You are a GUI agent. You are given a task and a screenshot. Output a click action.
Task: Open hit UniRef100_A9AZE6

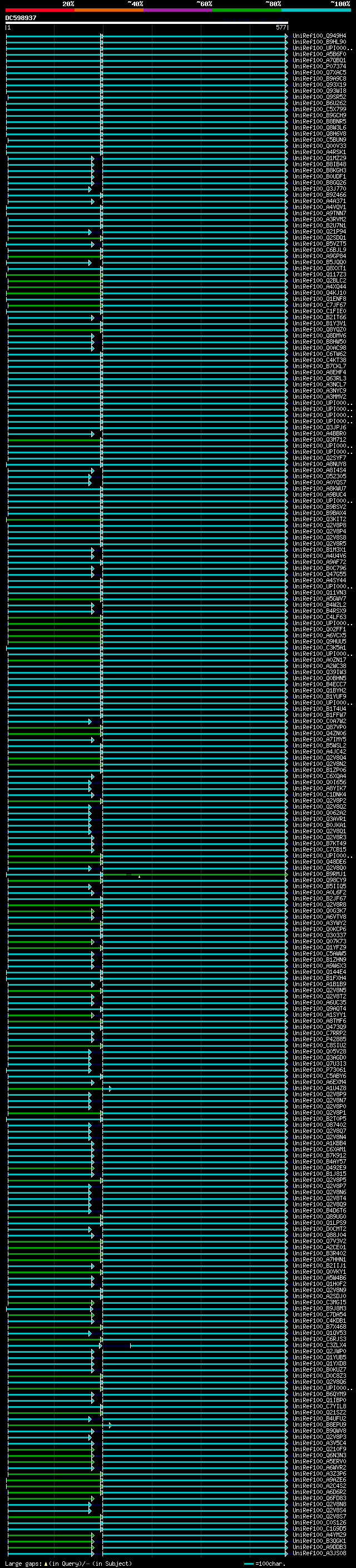[319, 1480]
